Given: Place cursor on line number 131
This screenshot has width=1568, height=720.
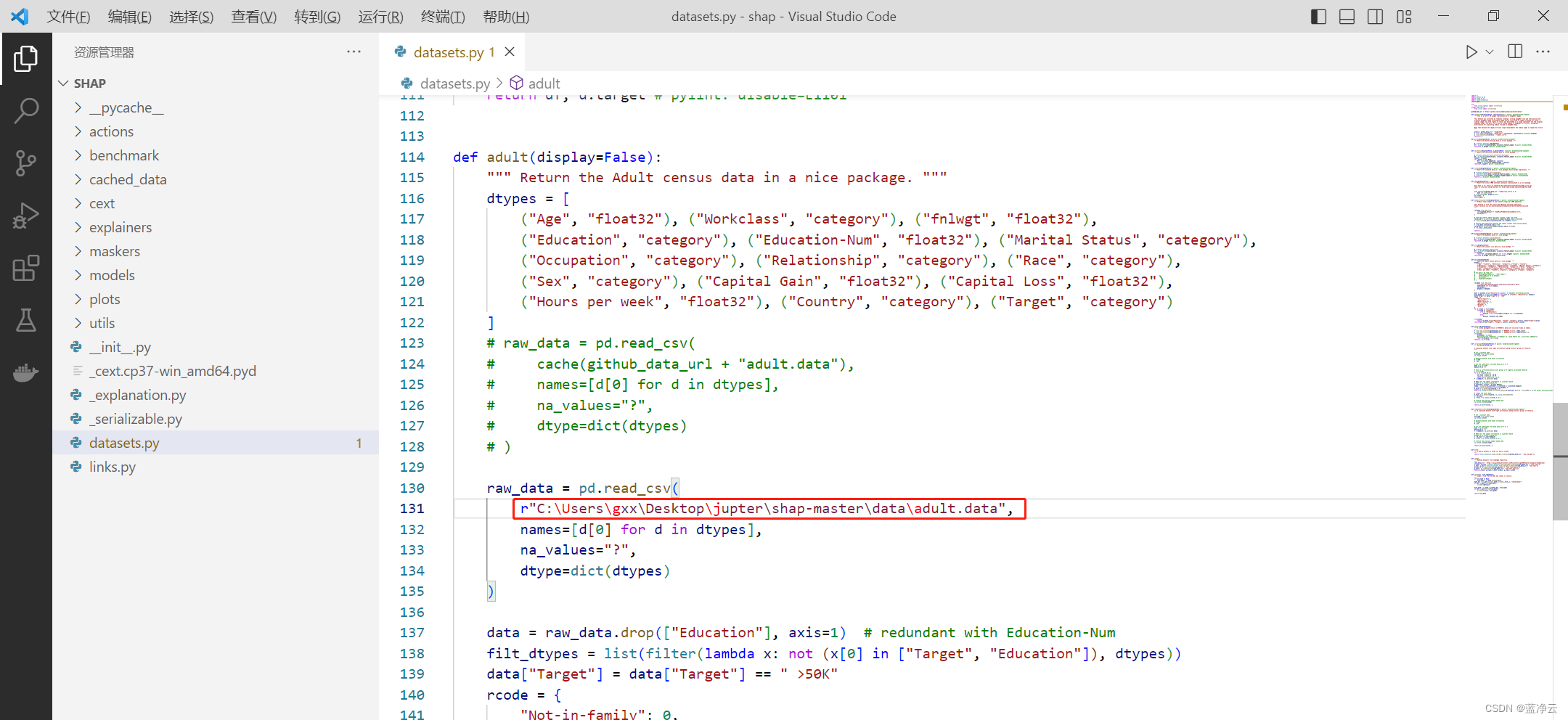Looking at the screenshot, I should pos(412,509).
